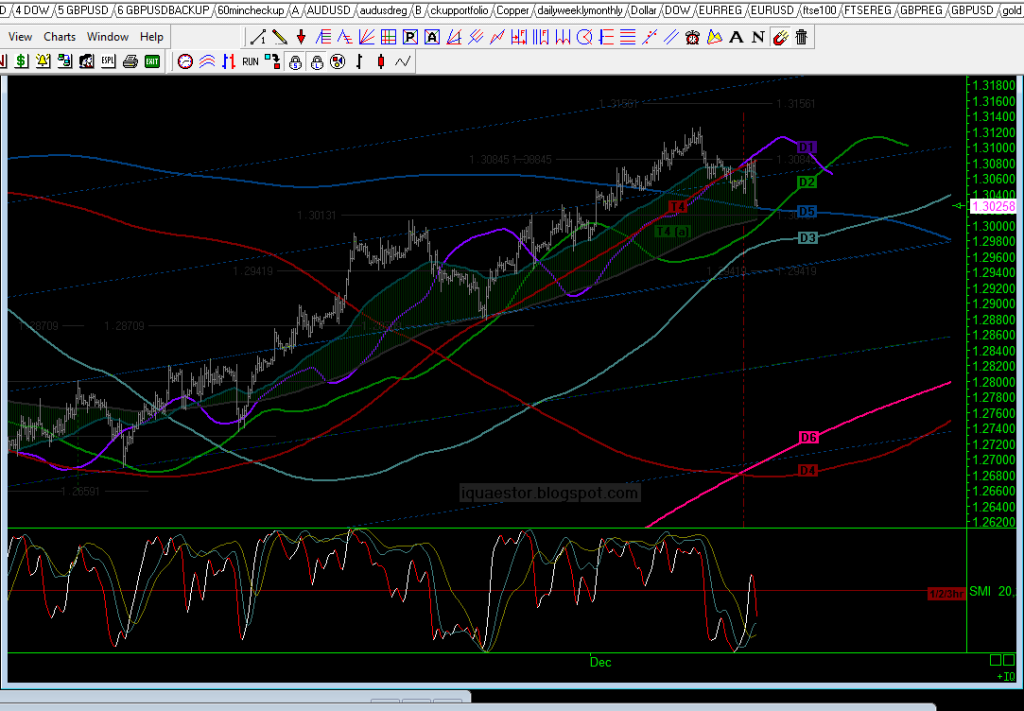Click the alarm clock alert icon
The image size is (1024, 711).
pos(693,37)
